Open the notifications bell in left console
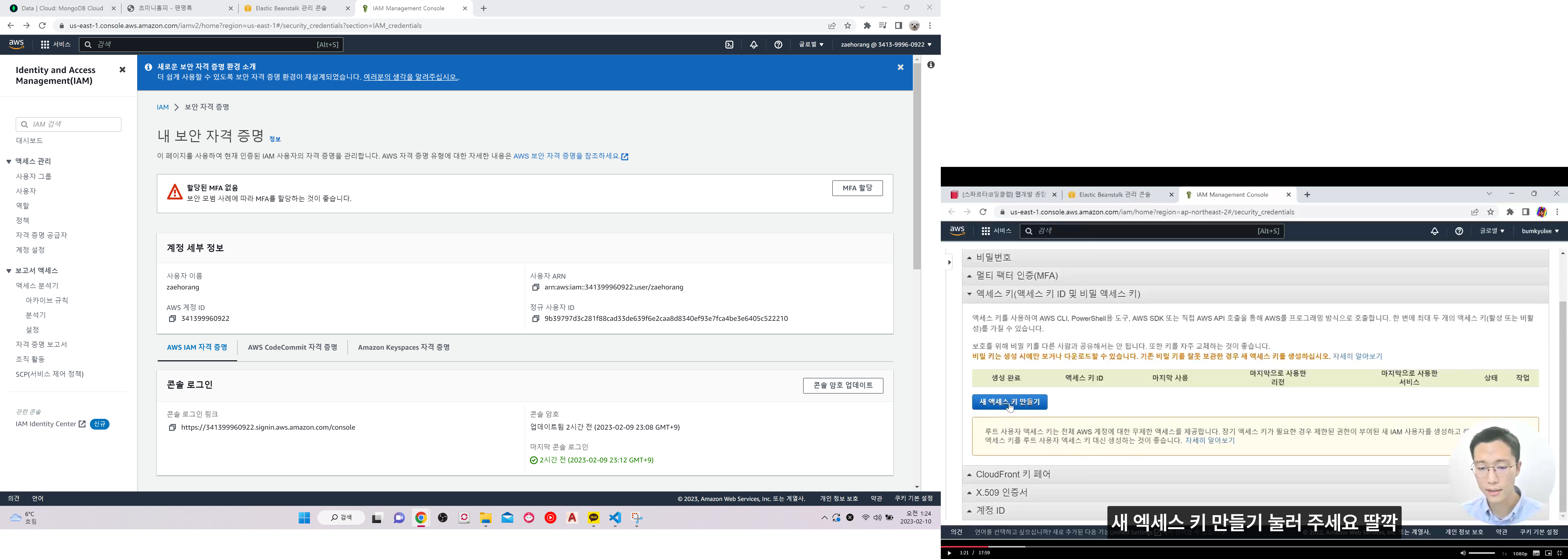 coord(754,44)
